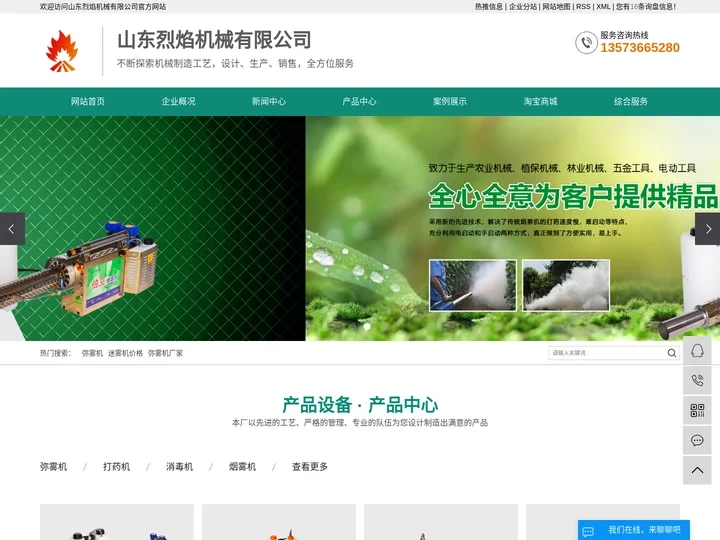Click chat bubble icon in online chat bar

coord(588,532)
